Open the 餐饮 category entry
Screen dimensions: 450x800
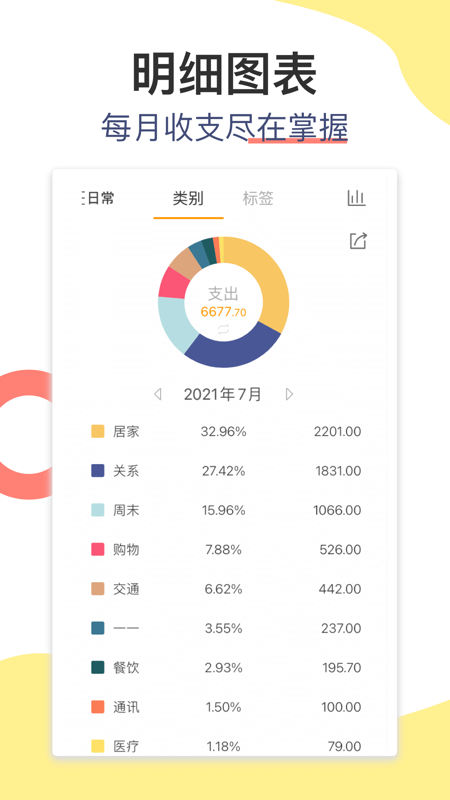(226, 667)
